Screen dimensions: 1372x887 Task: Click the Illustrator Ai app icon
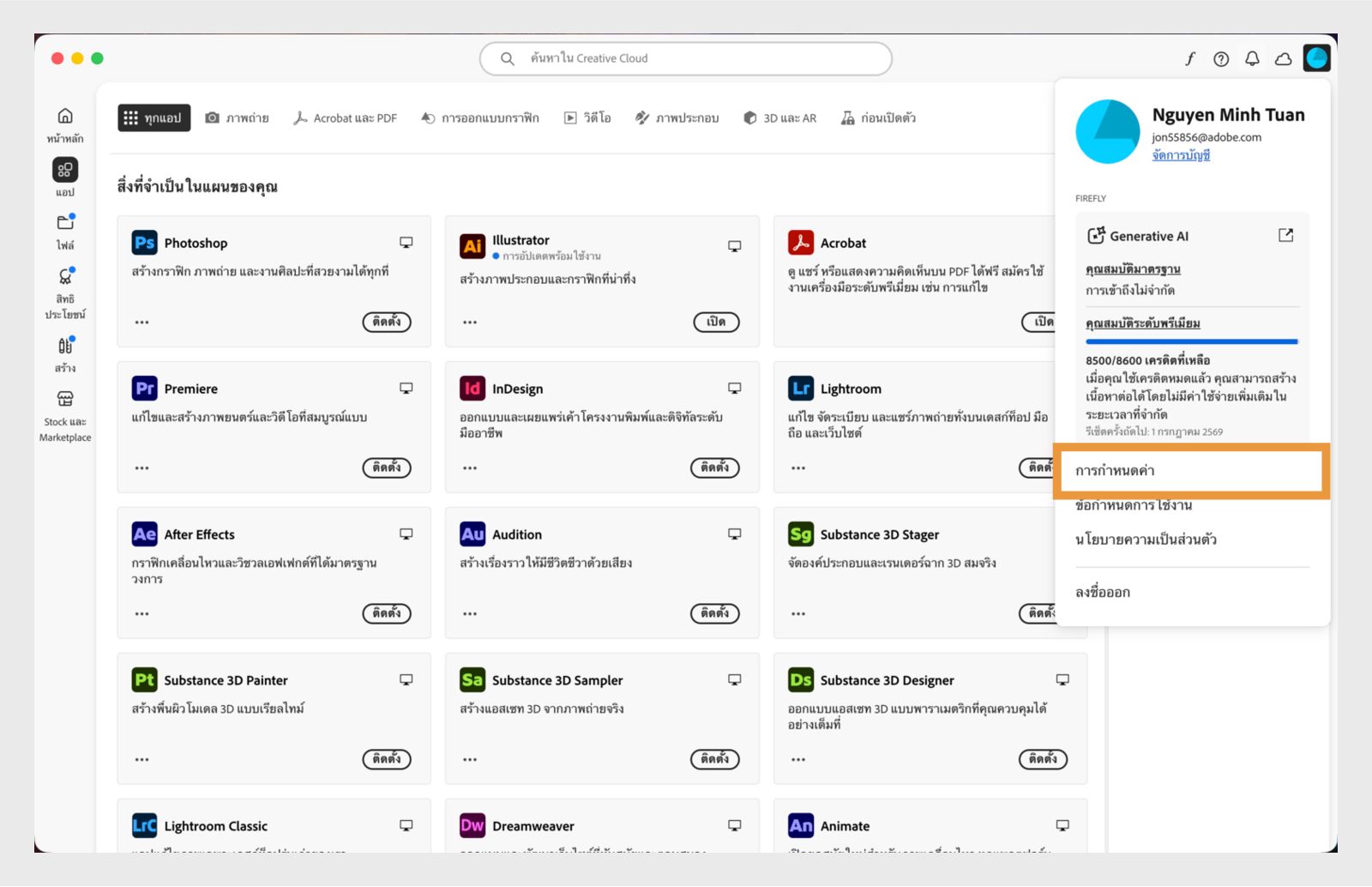click(472, 246)
